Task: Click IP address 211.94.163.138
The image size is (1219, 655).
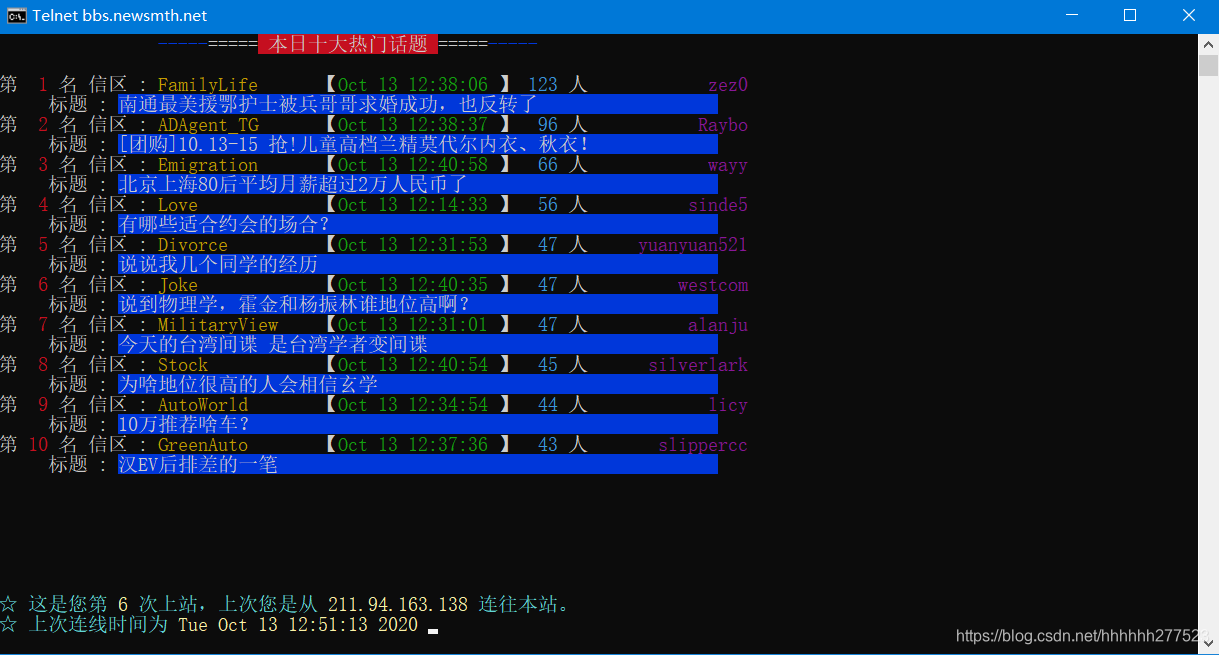Action: (x=398, y=605)
